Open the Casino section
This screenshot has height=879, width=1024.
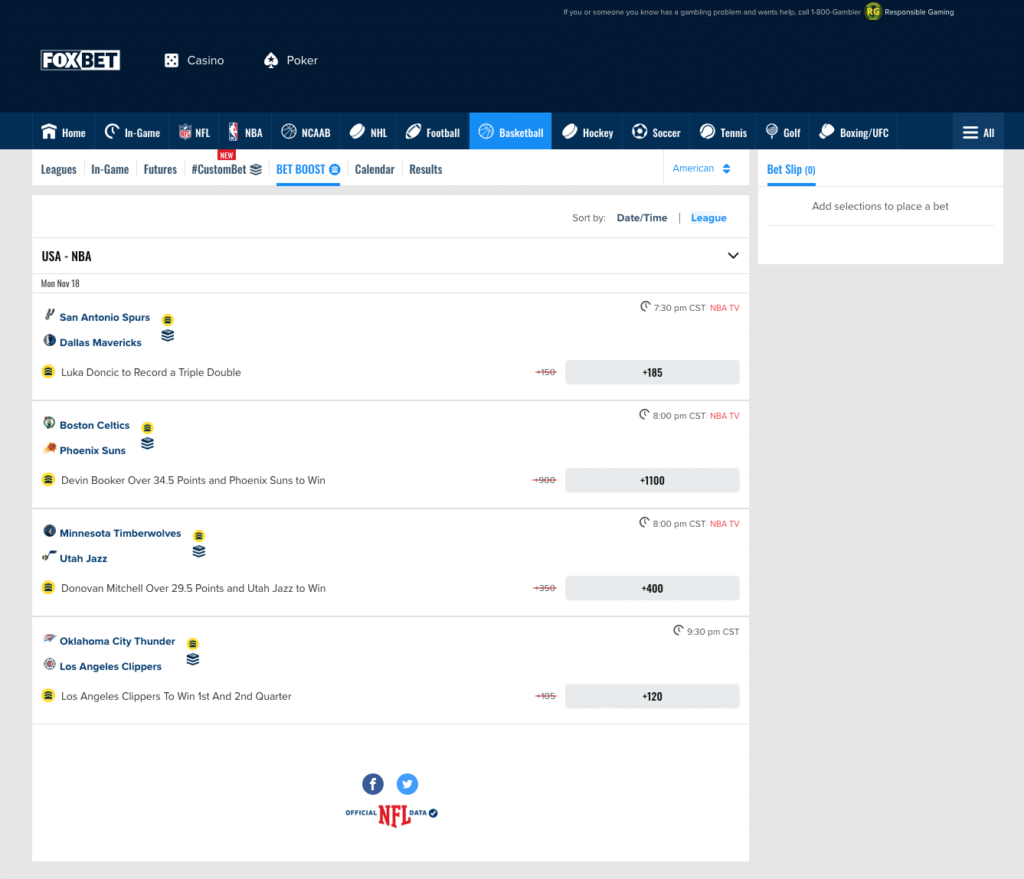194,60
